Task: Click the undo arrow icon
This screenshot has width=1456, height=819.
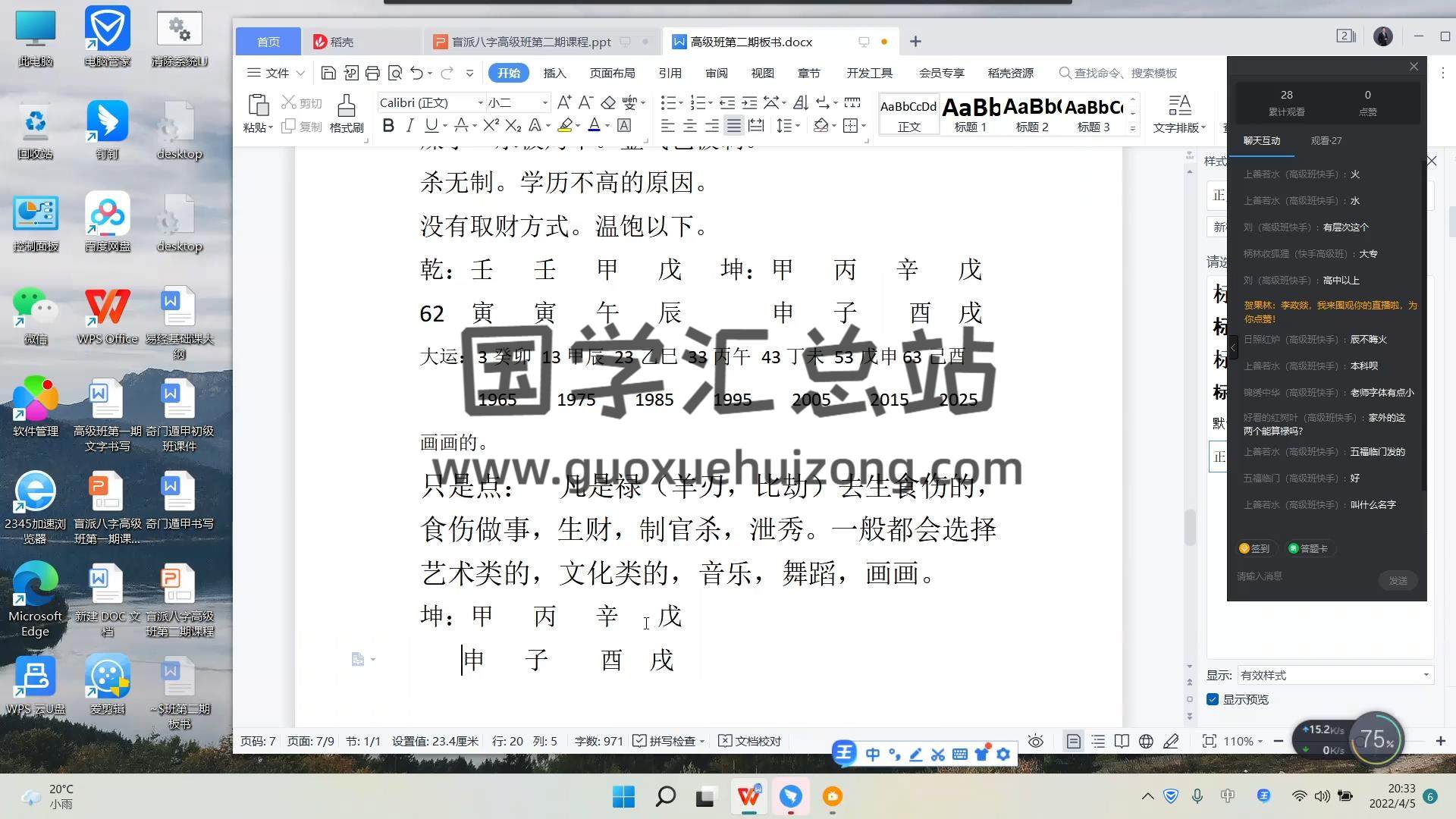Action: (x=416, y=73)
